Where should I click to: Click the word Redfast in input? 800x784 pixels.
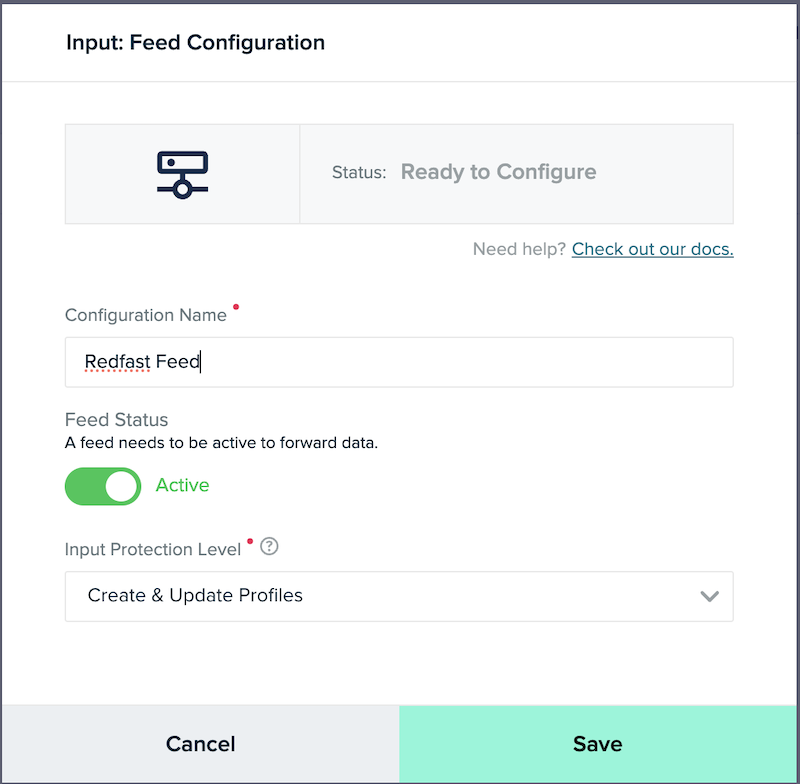pos(117,362)
